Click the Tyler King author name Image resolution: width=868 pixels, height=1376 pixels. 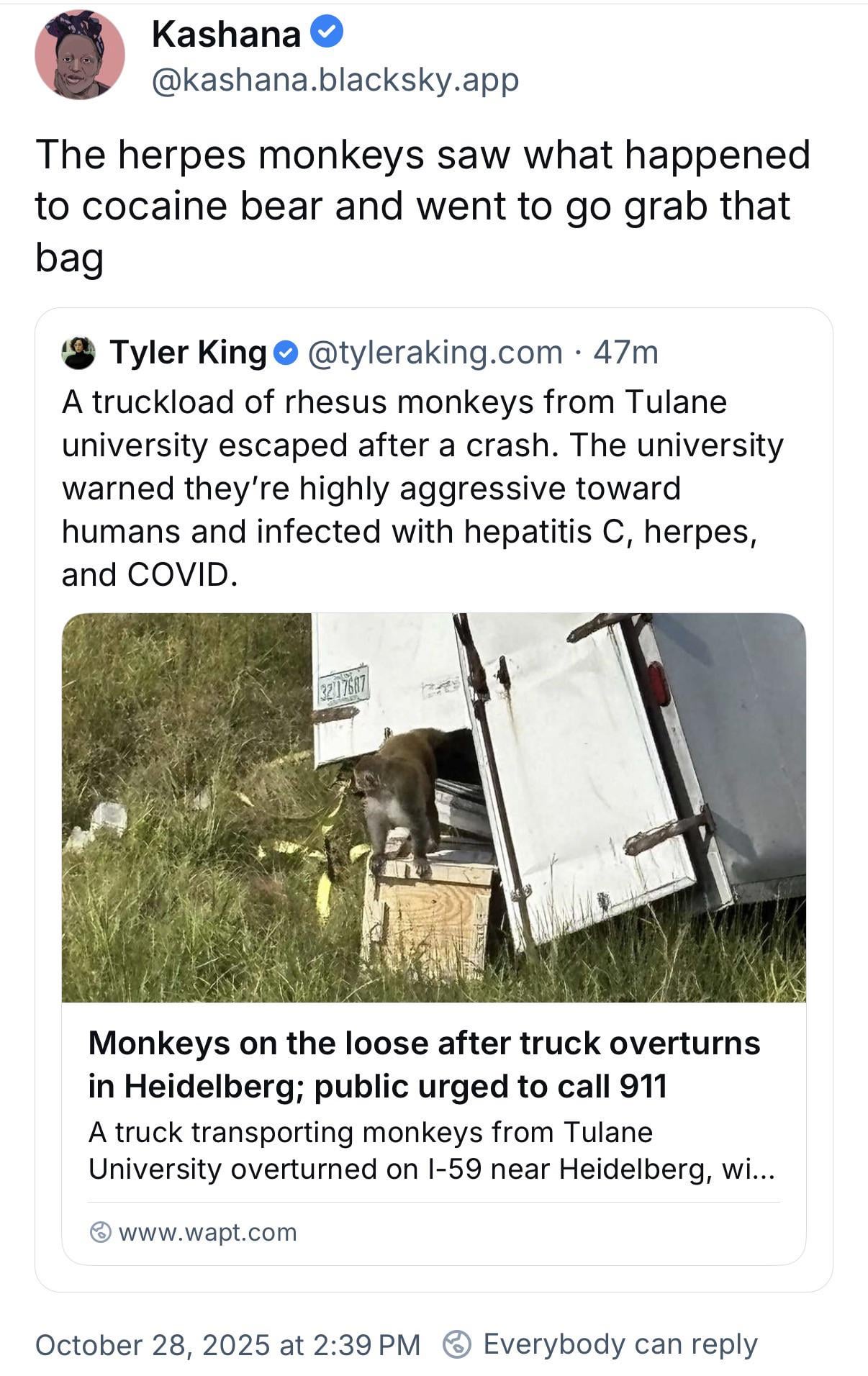(x=188, y=353)
